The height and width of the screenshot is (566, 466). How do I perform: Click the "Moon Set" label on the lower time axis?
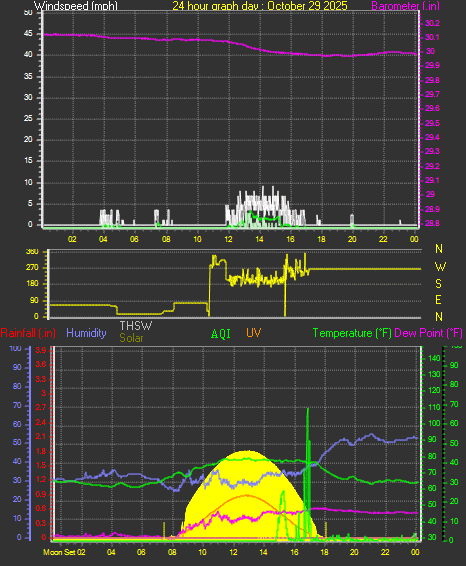pos(59,552)
